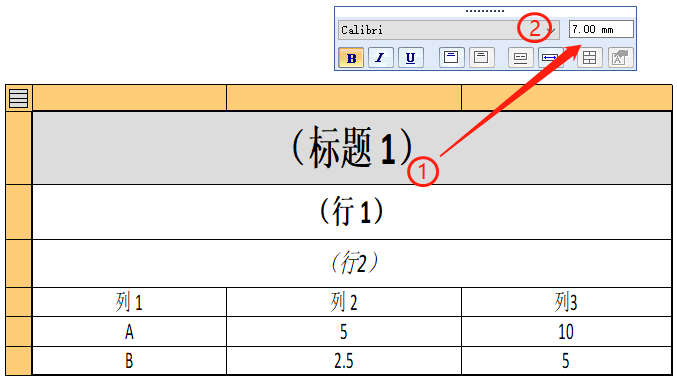Toggle Bold formatting button
Viewport: 677px width, 382px height.
[x=351, y=58]
